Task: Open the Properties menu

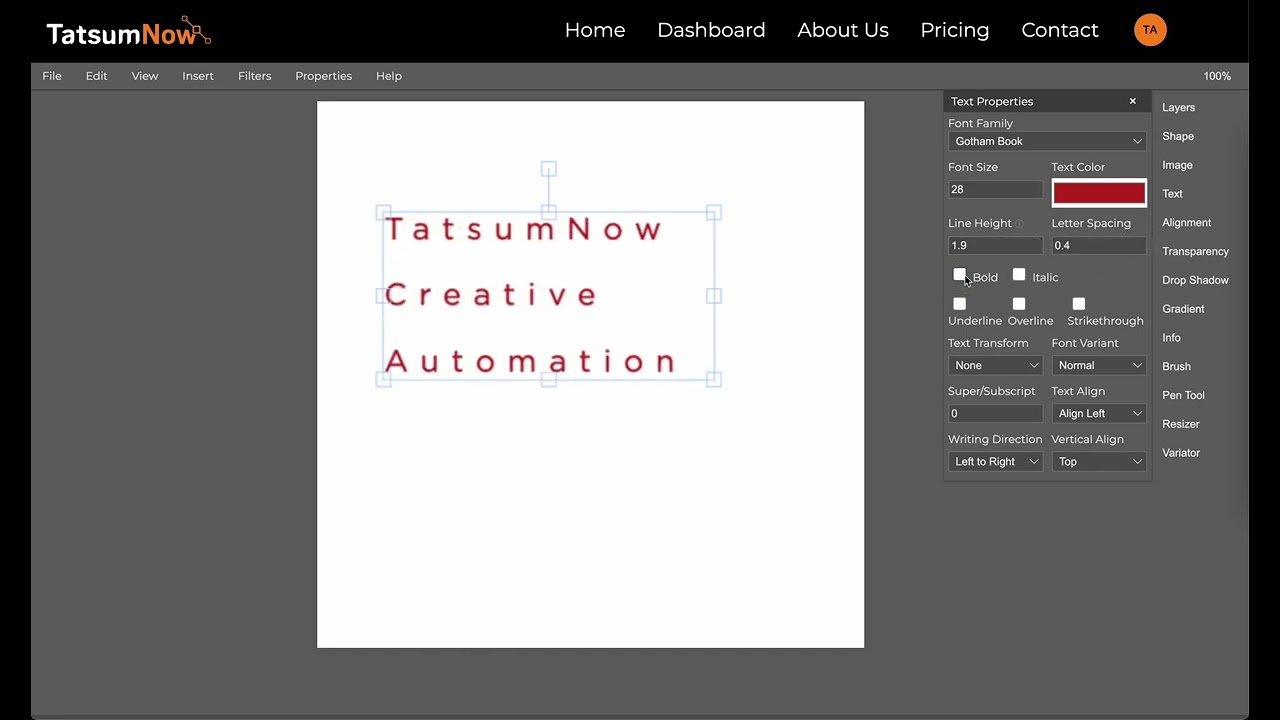Action: (x=324, y=76)
